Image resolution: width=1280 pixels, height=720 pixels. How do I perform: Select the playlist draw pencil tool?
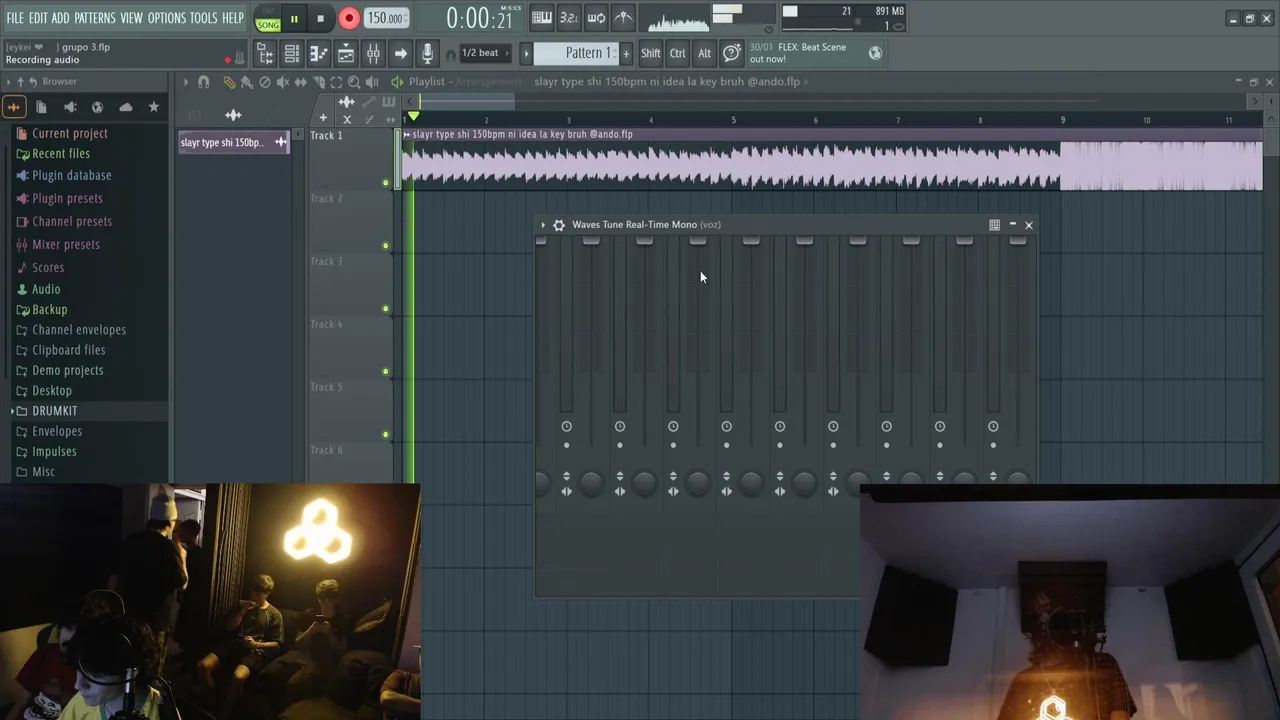(229, 82)
